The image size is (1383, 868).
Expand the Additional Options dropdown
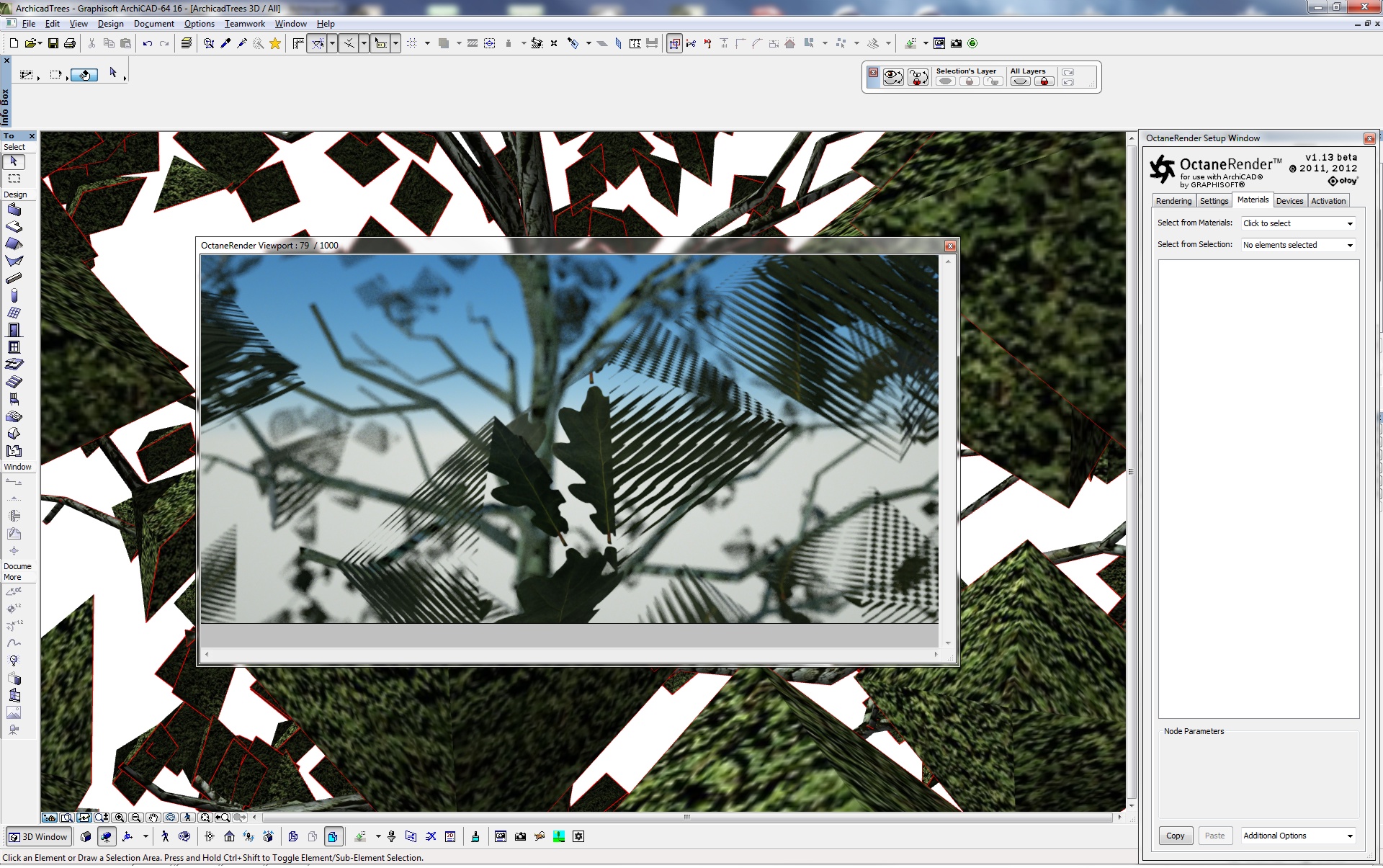click(x=1298, y=836)
